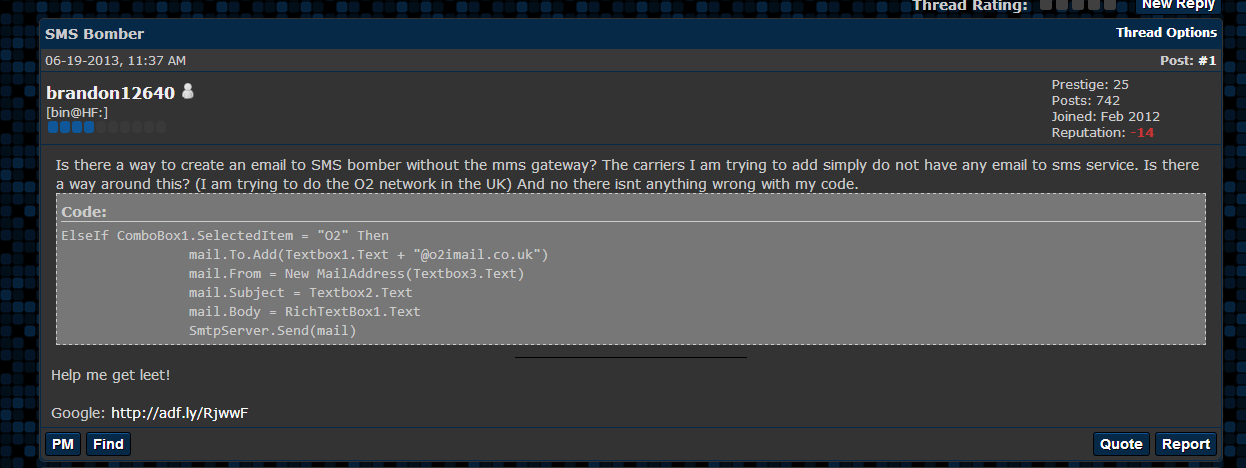Rate thread with the fourth rating star
The image size is (1246, 468).
1094,4
